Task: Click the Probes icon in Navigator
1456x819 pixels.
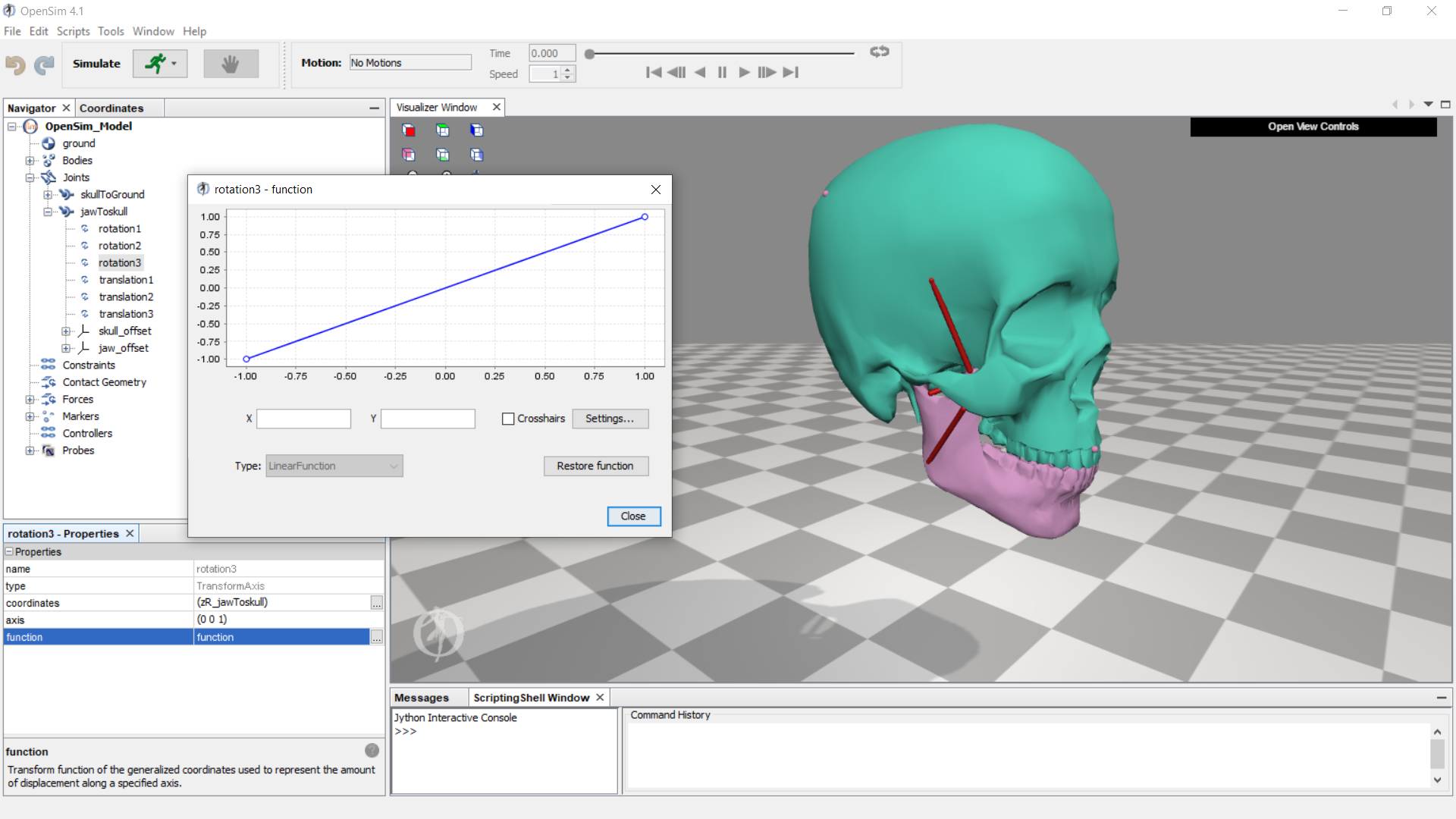Action: coord(49,450)
